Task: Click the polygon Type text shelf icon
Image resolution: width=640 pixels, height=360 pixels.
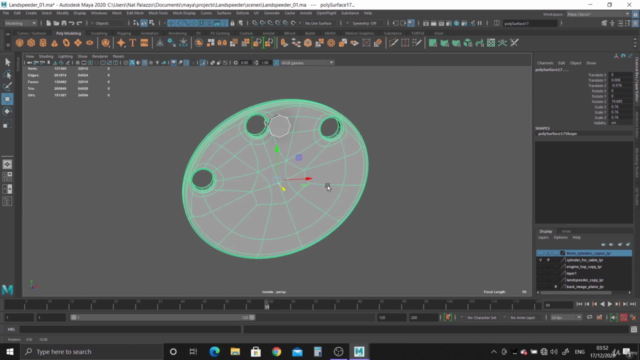Action: pos(133,43)
